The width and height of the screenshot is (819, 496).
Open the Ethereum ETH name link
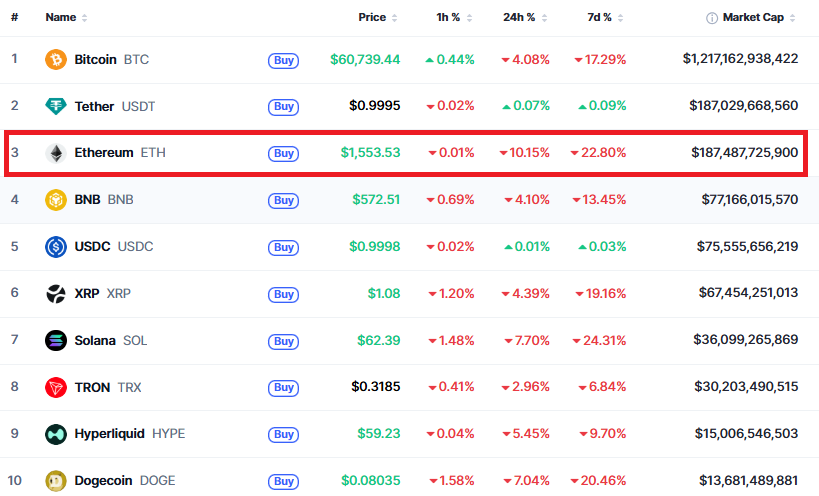click(120, 152)
